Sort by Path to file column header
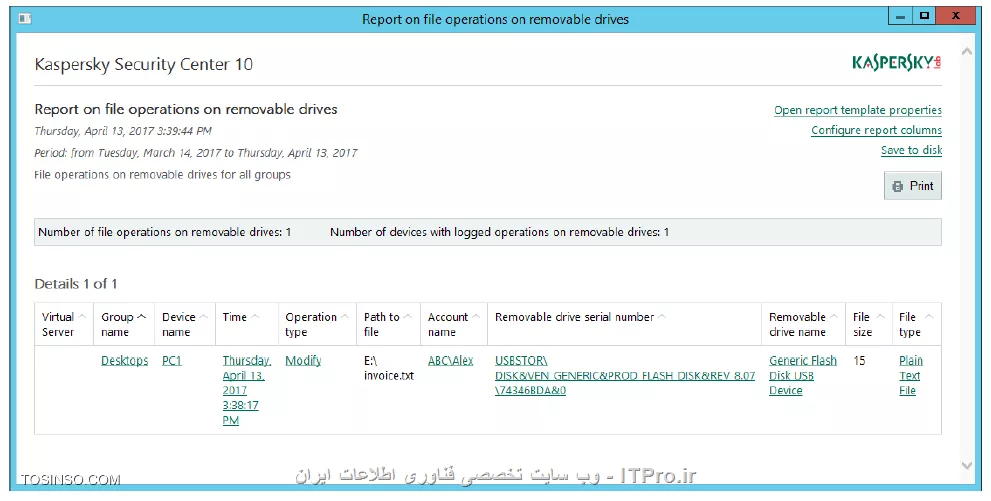Screen dimensions: 991x501 pos(388,324)
